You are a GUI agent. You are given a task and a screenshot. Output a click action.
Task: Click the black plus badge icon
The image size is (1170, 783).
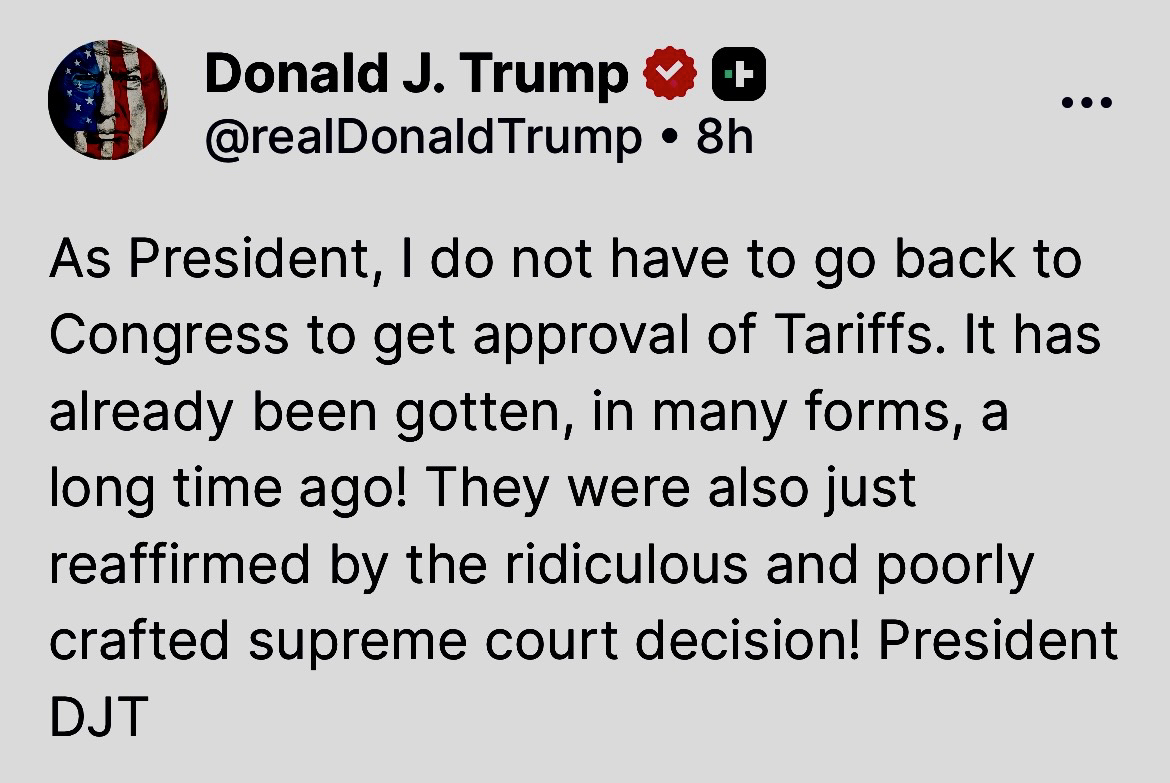coord(739,75)
